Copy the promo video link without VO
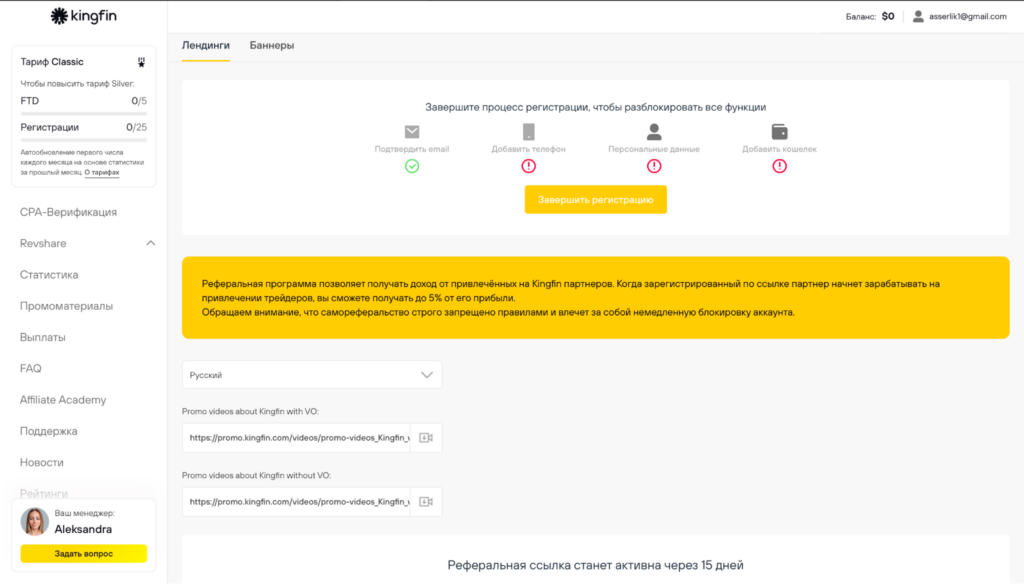Viewport: 1024px width, 584px height. coord(426,502)
